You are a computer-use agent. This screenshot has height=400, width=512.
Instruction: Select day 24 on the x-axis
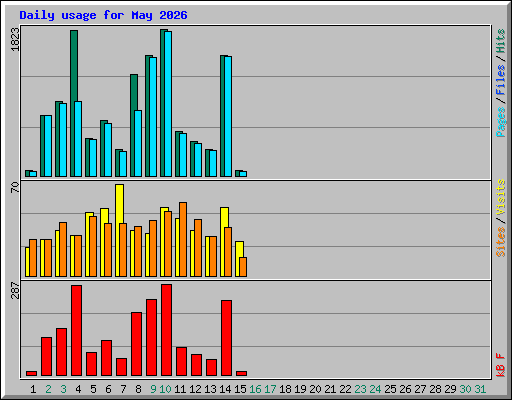[x=375, y=389]
